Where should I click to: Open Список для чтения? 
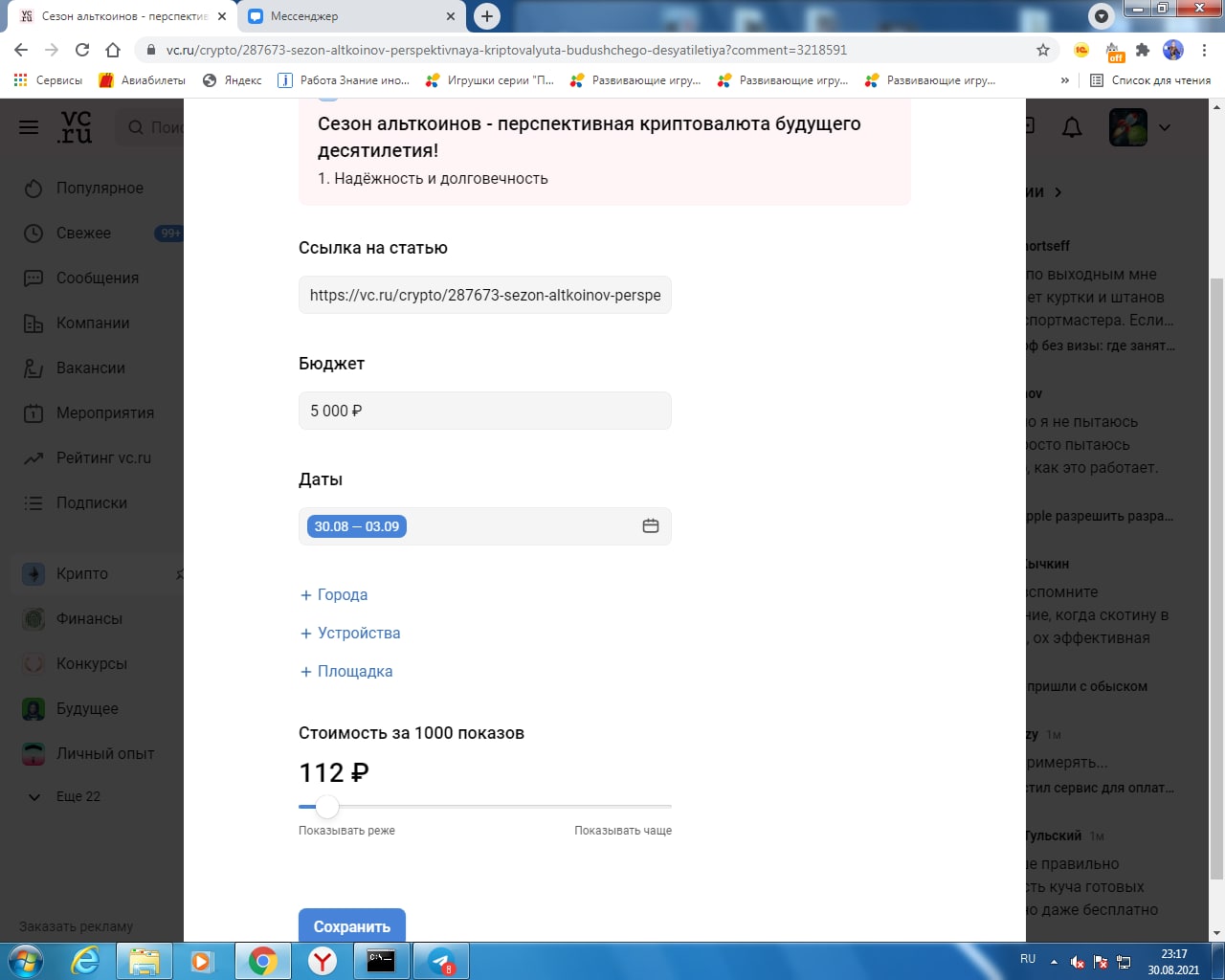pyautogui.click(x=1150, y=80)
